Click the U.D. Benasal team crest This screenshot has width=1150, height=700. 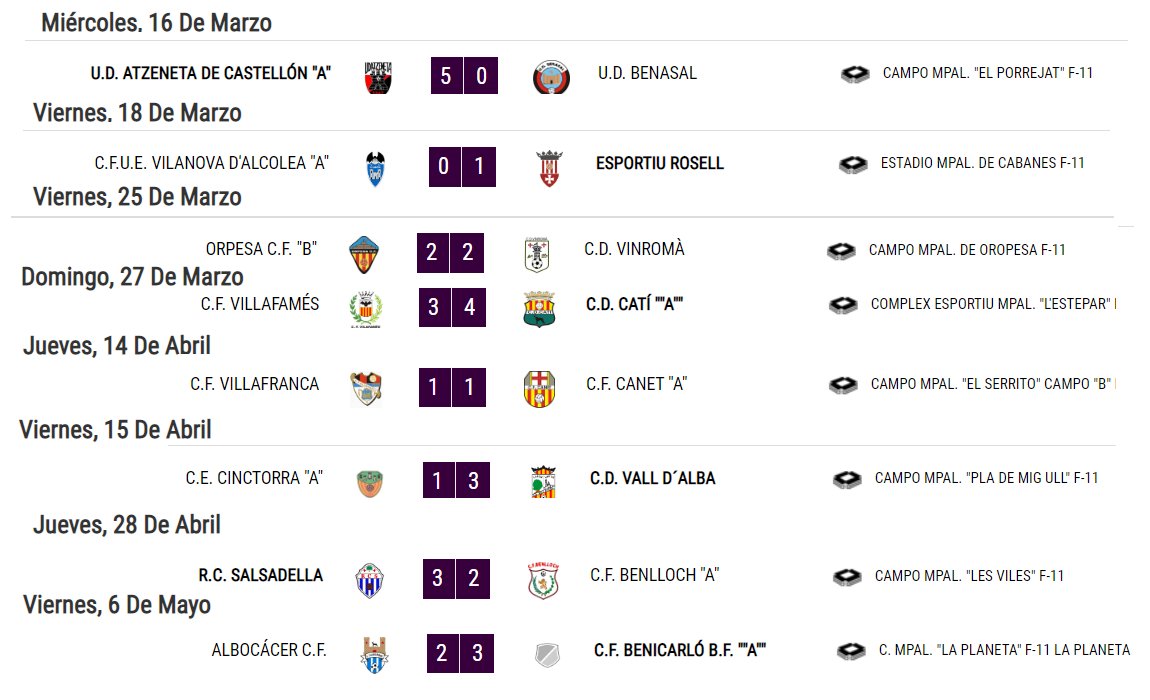click(551, 77)
